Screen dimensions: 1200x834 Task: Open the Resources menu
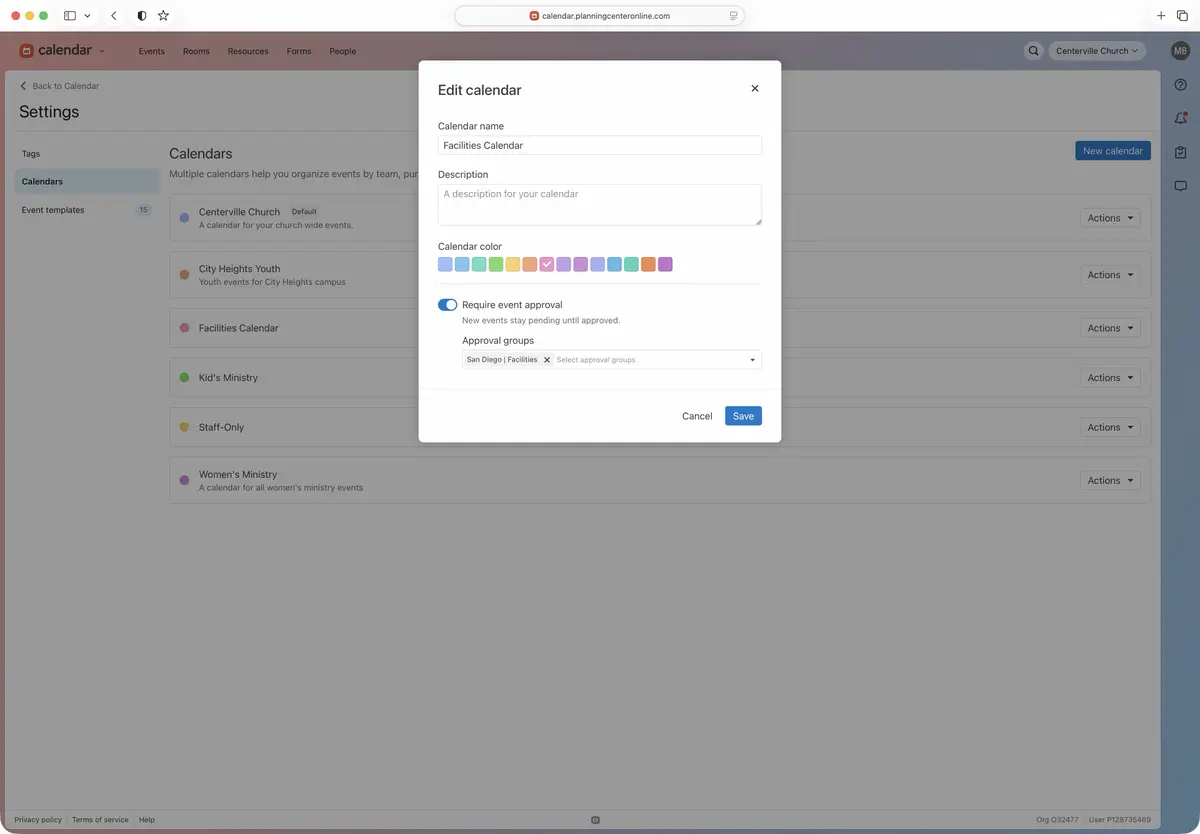click(x=248, y=51)
